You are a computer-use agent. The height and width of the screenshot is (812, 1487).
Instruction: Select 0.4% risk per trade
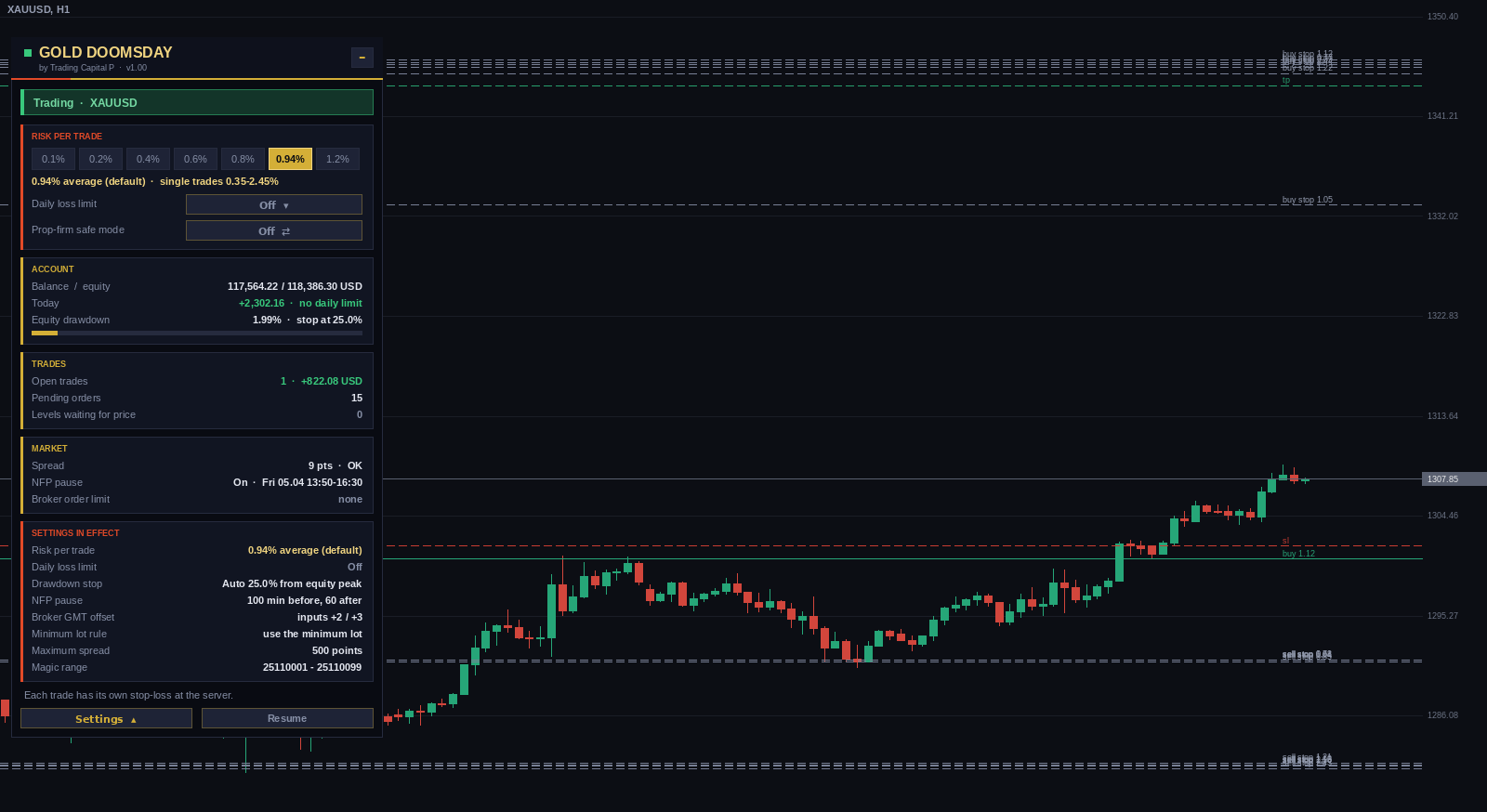[149, 159]
